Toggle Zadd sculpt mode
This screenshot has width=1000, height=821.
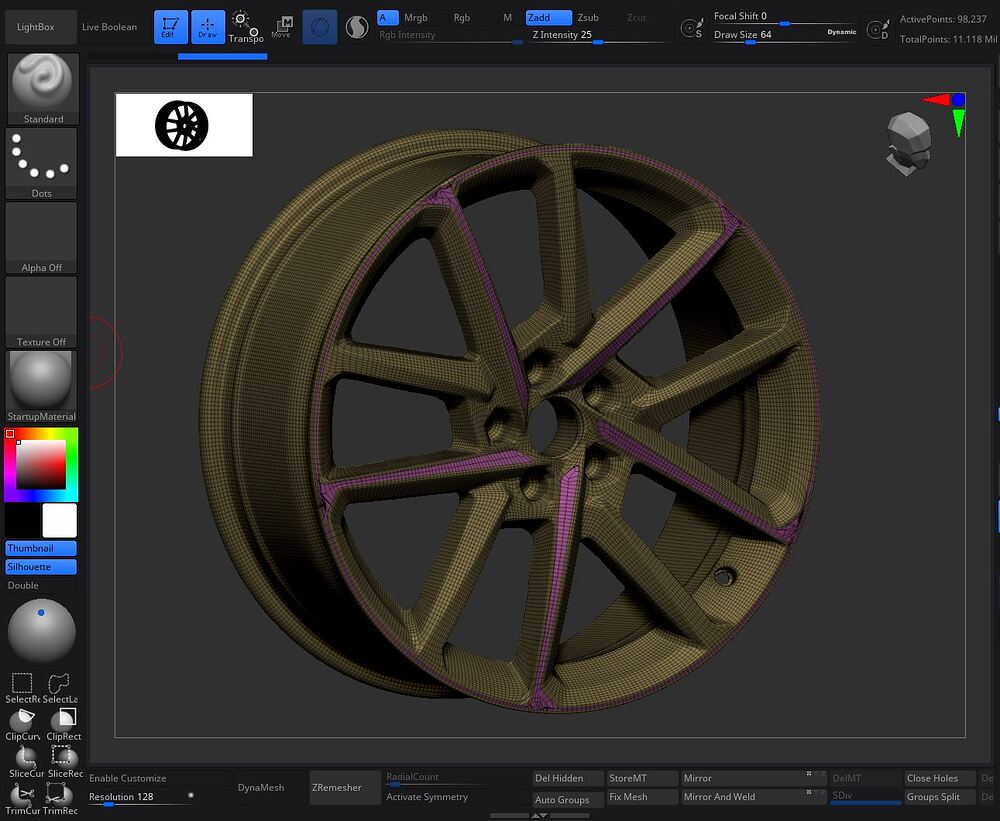pos(548,18)
